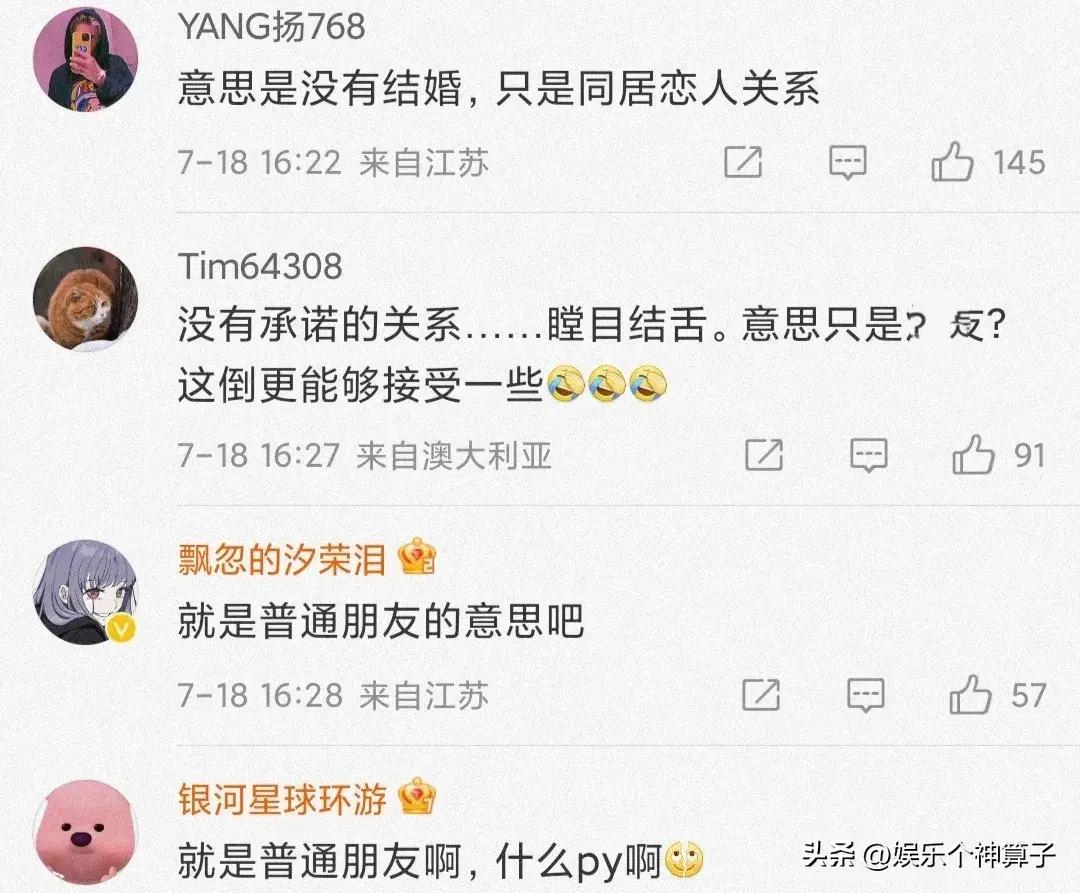Click the share icon on Tim64308's comment
The image size is (1080, 893).
pos(764,455)
